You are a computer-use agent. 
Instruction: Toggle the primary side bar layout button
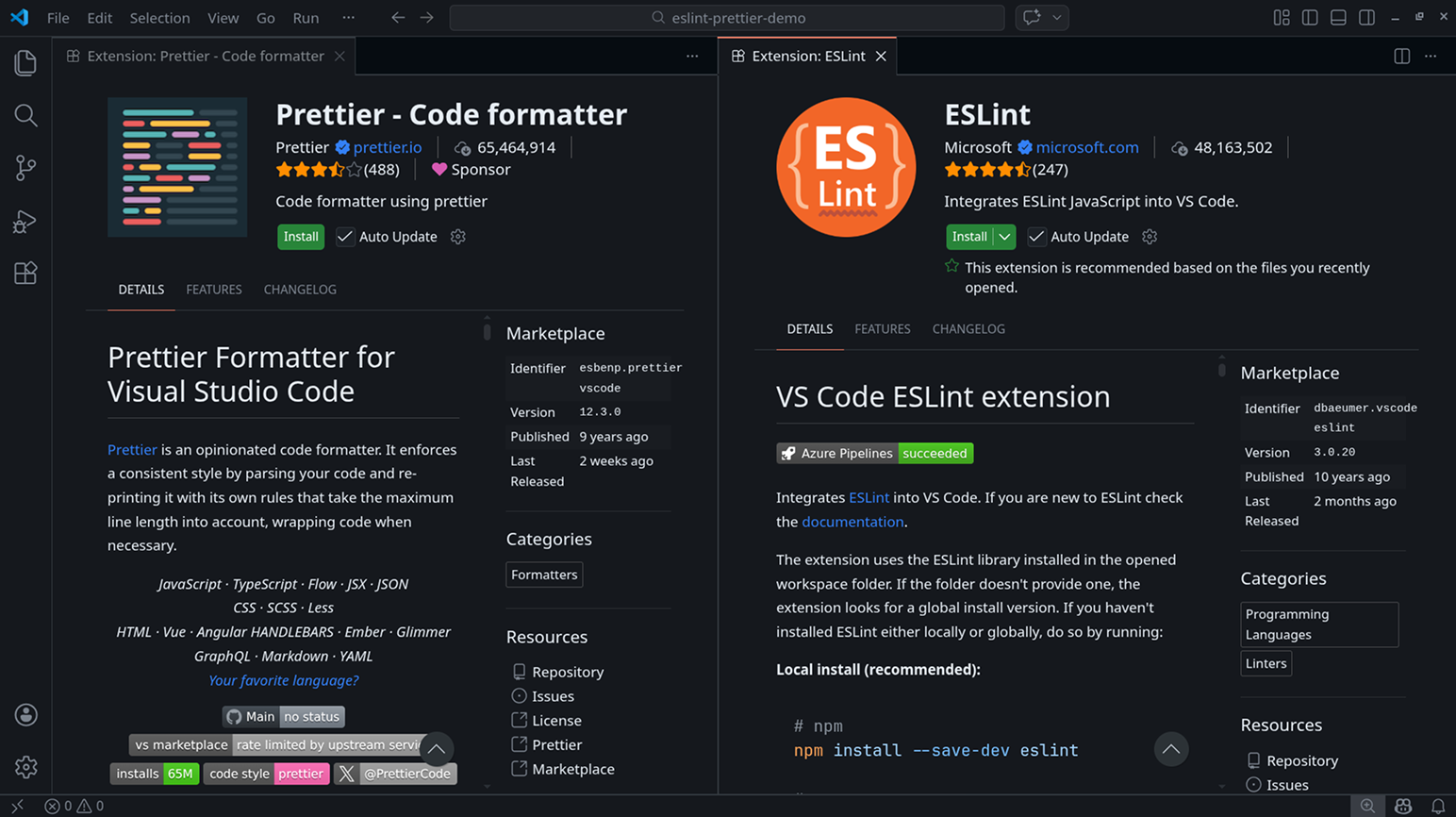1310,18
